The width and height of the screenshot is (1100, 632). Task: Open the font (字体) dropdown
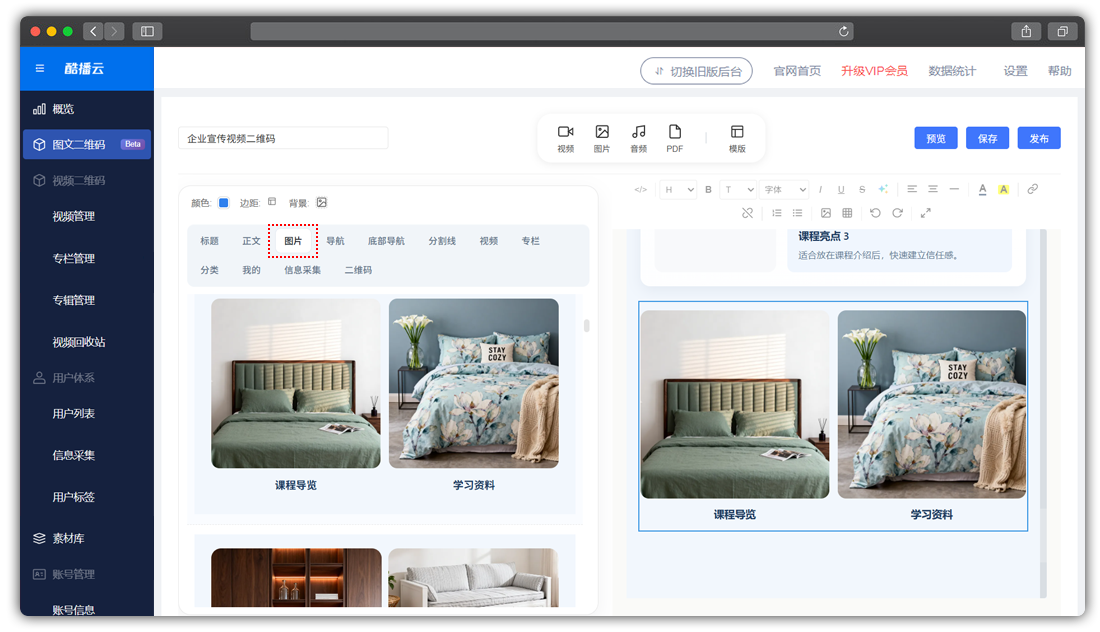coord(784,189)
